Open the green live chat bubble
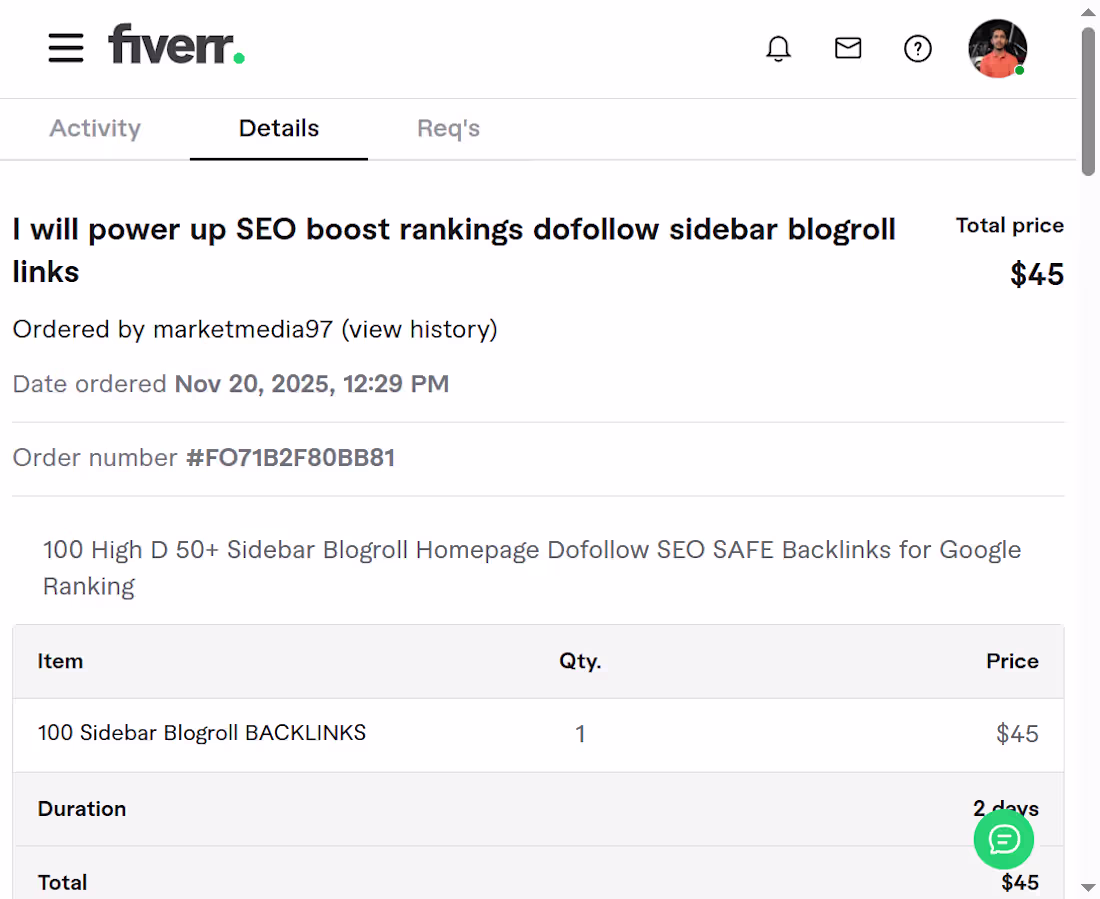The width and height of the screenshot is (1100, 899). (x=1003, y=839)
